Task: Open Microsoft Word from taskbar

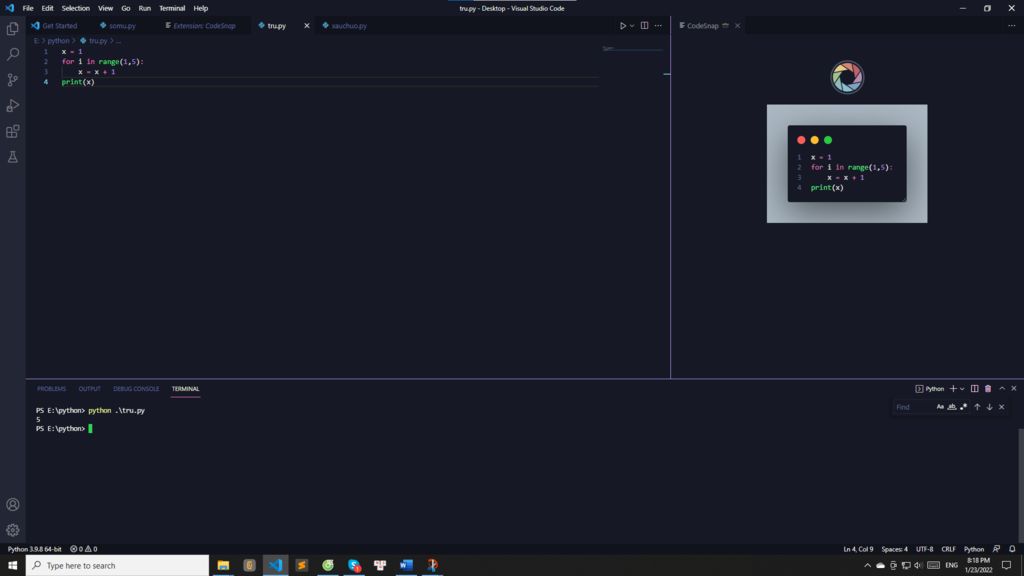Action: (x=406, y=565)
